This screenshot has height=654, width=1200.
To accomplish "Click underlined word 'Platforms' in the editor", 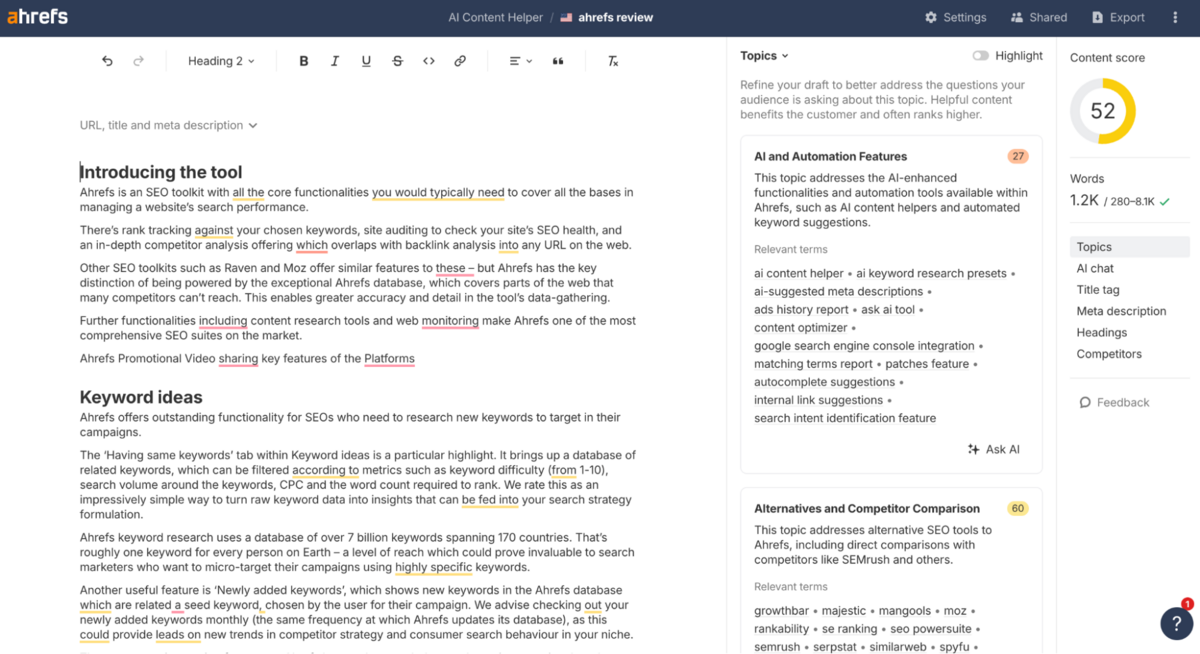I will tap(389, 358).
